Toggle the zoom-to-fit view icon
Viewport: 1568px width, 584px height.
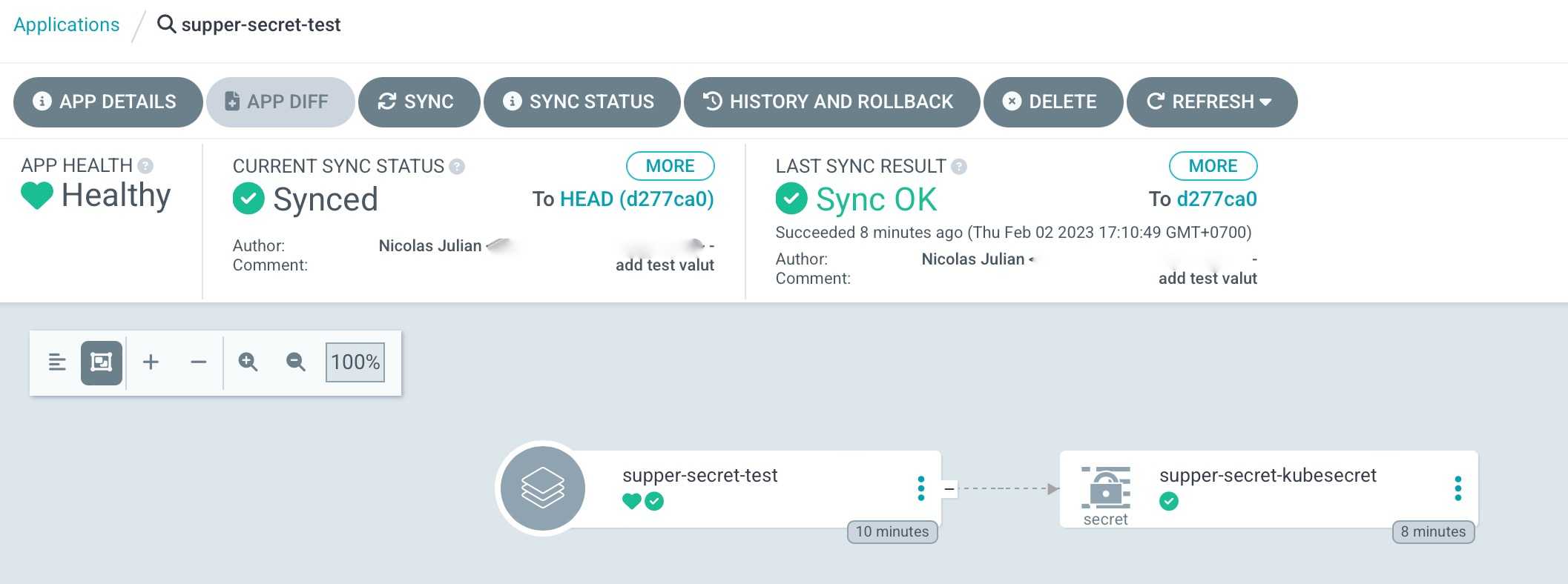pos(102,362)
